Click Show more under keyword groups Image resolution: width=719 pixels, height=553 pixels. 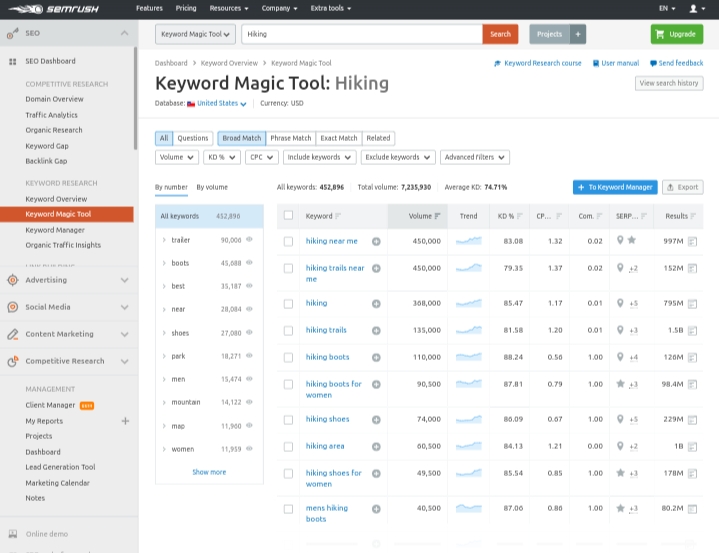209,472
